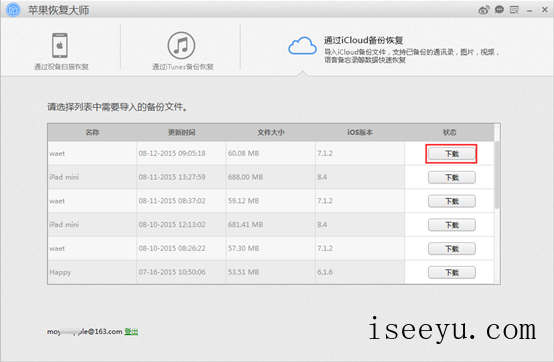
Task: Select the waet name in 57.30 MB row
Action: click(x=57, y=249)
